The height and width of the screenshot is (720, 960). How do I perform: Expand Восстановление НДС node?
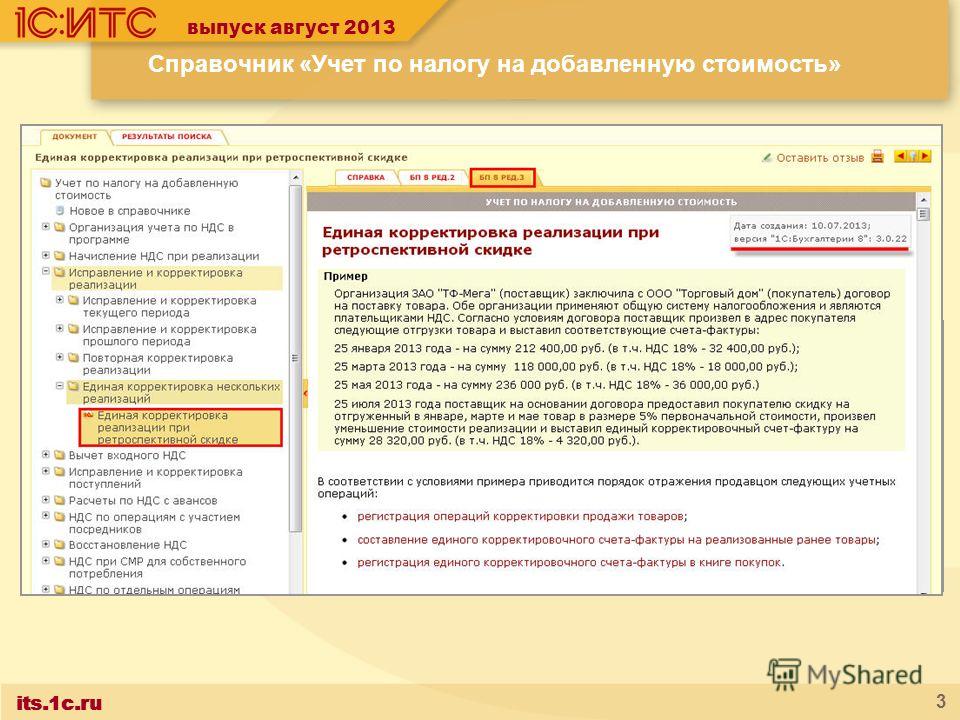tap(45, 544)
